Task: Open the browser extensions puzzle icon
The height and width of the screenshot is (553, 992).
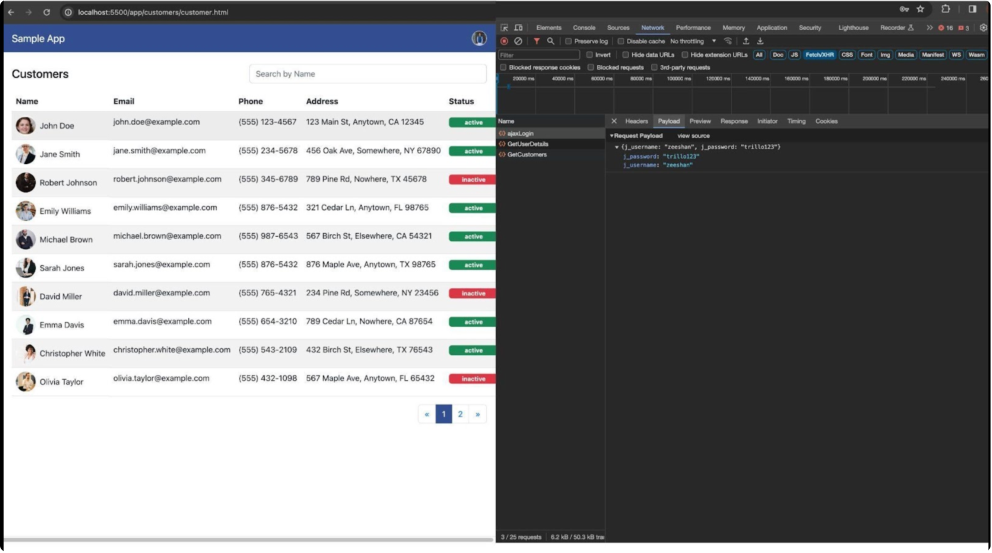Action: click(x=946, y=9)
